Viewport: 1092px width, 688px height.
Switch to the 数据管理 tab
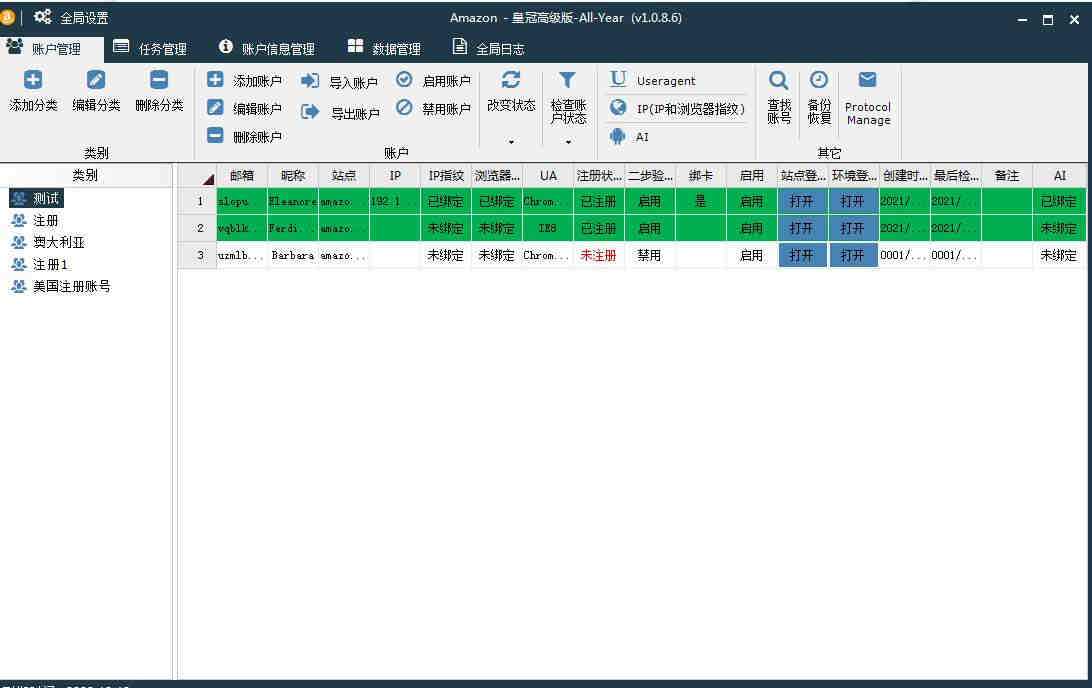pos(384,49)
